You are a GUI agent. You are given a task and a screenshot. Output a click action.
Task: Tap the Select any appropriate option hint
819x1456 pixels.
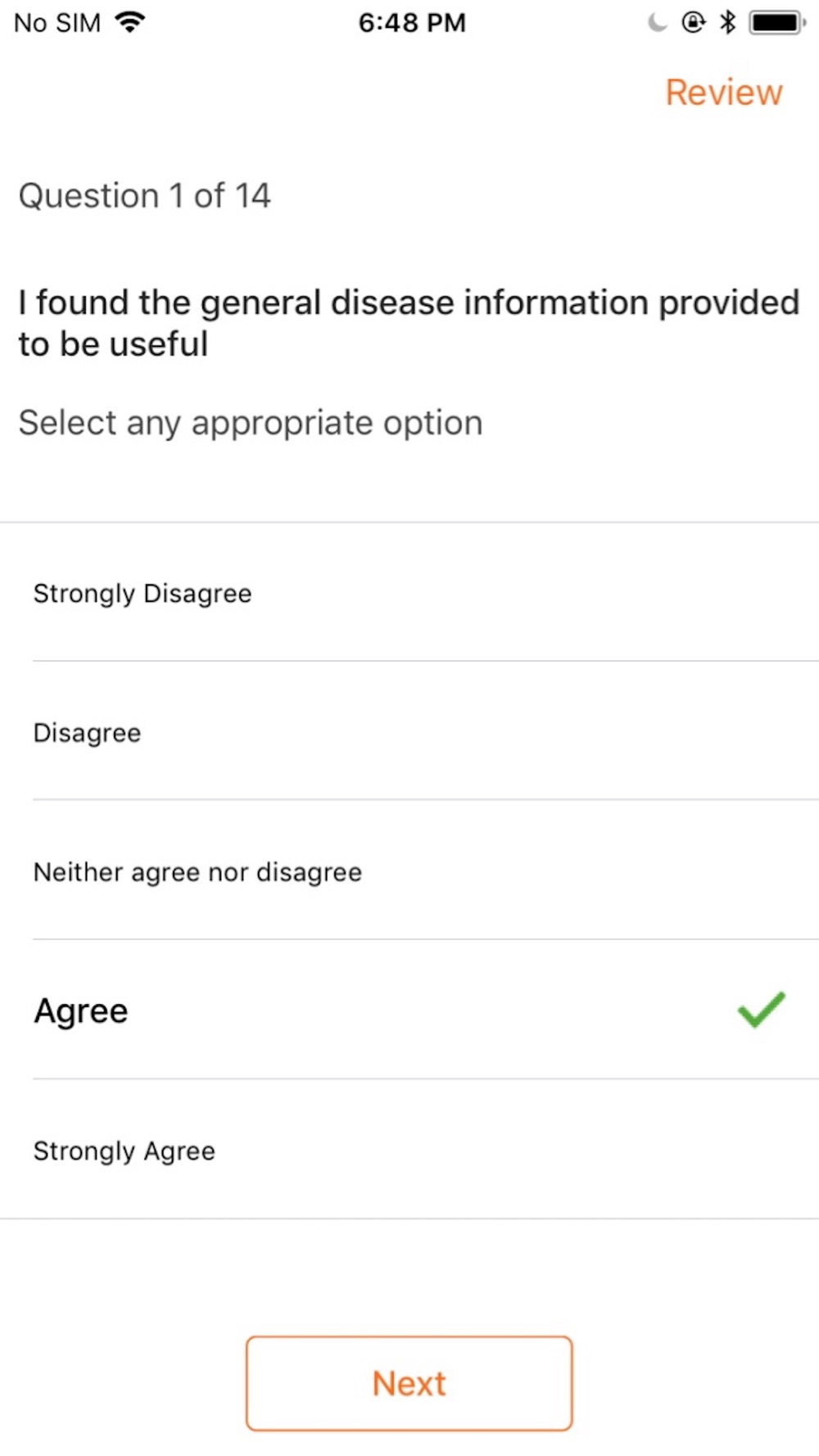pyautogui.click(x=251, y=423)
